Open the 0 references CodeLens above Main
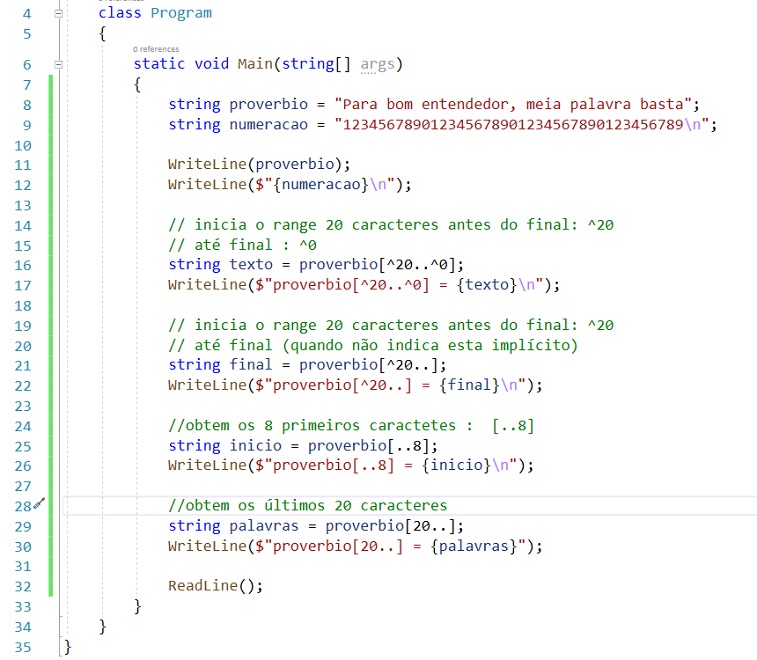The height and width of the screenshot is (660, 757). (x=155, y=48)
